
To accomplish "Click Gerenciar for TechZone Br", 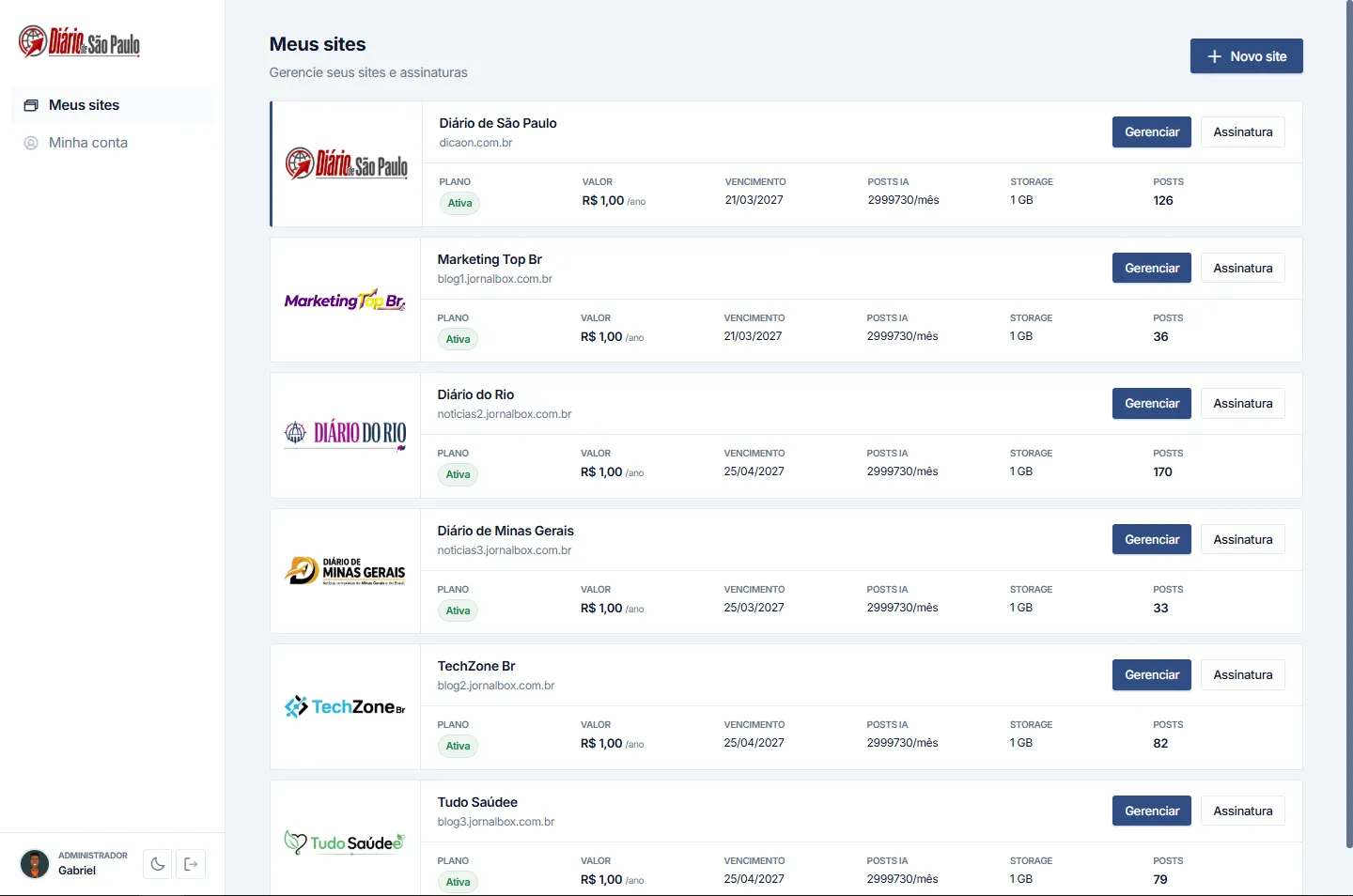I will click(x=1152, y=675).
